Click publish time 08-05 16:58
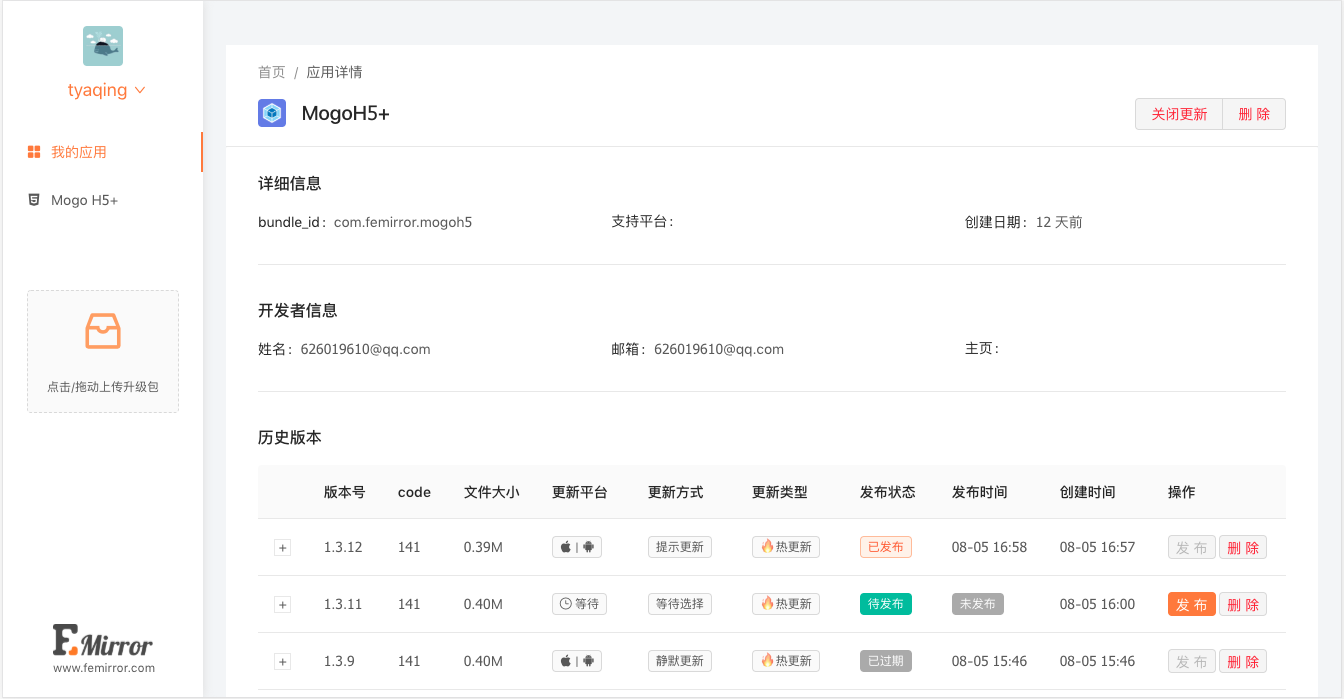This screenshot has height=699, width=1344. pyautogui.click(x=990, y=547)
